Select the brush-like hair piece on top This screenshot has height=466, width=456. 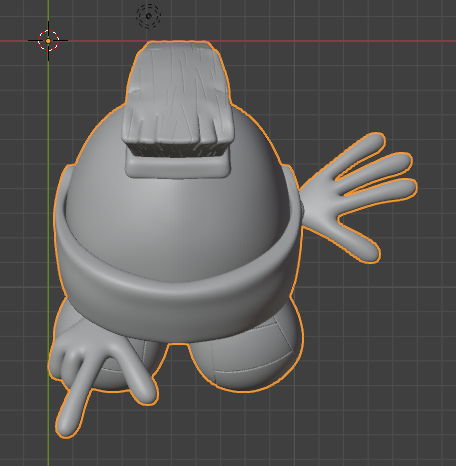click(x=178, y=98)
